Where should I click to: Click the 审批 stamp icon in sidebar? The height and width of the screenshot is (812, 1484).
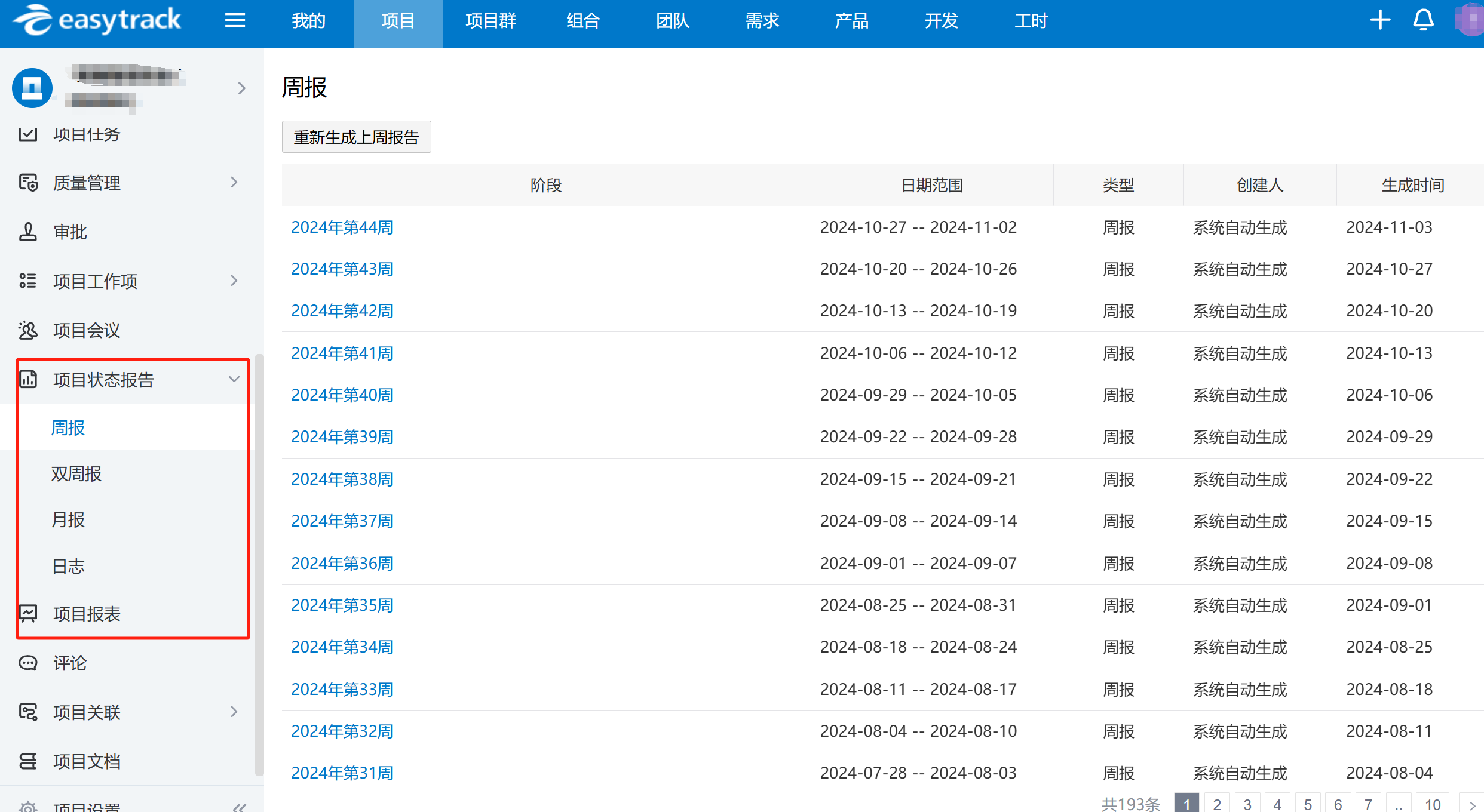pos(28,232)
